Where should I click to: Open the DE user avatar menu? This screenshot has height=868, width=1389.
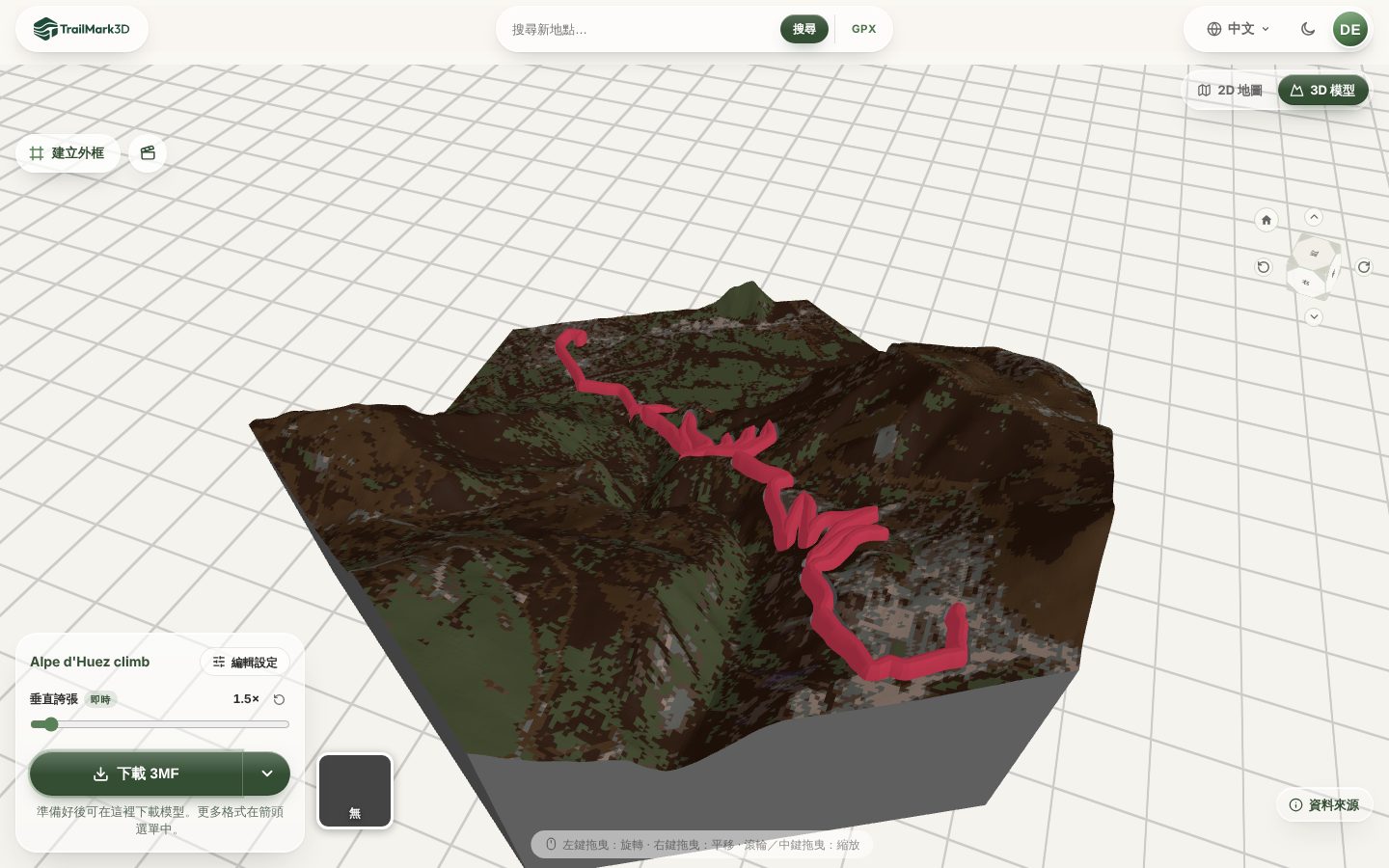click(x=1349, y=29)
